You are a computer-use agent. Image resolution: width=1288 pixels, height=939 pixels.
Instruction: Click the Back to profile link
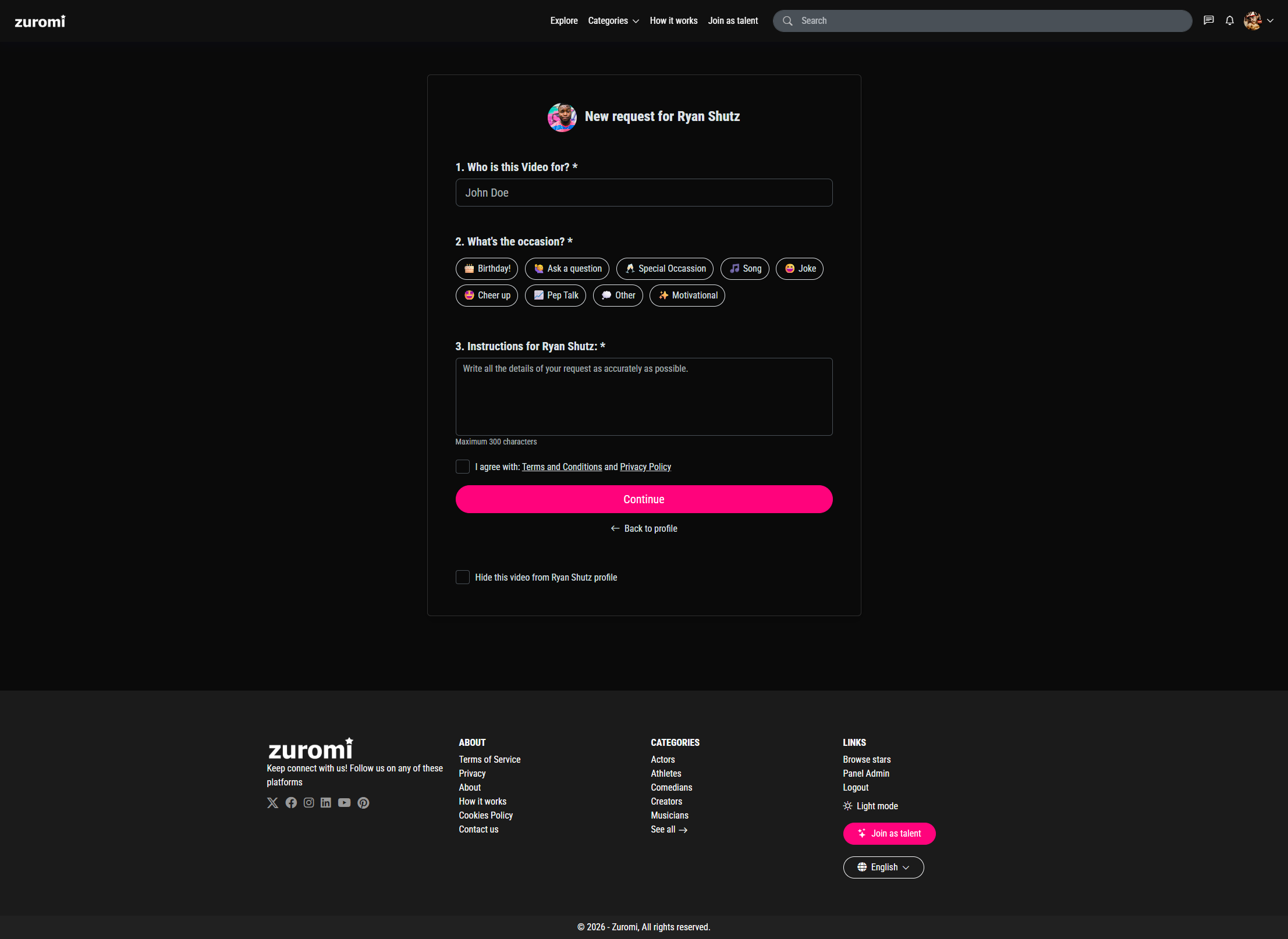pos(644,528)
